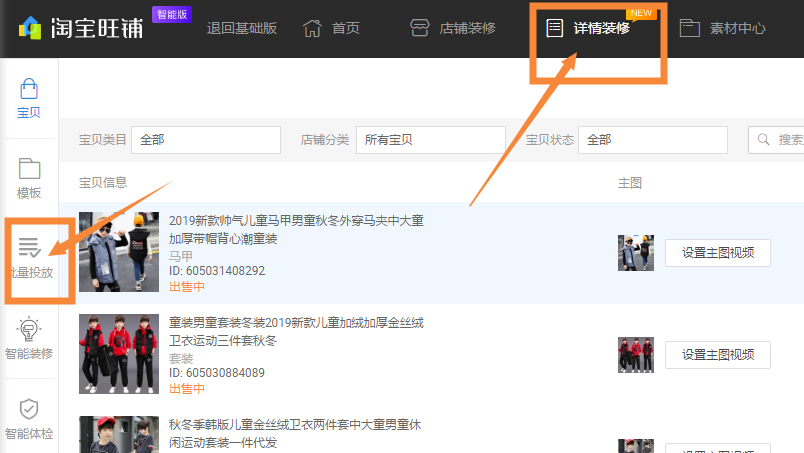Expand the 宝贝状态 dropdown
This screenshot has height=453, width=804.
[655, 140]
